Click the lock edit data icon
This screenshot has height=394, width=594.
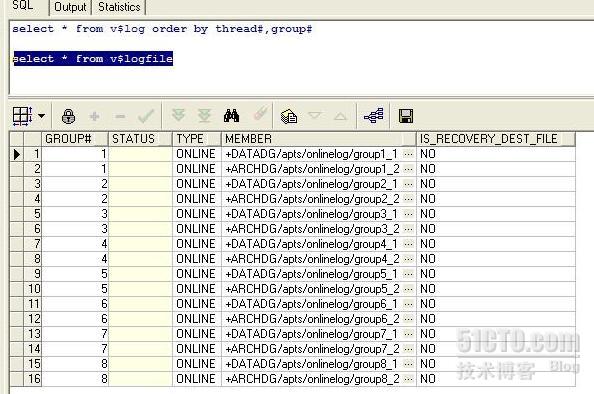pos(68,116)
